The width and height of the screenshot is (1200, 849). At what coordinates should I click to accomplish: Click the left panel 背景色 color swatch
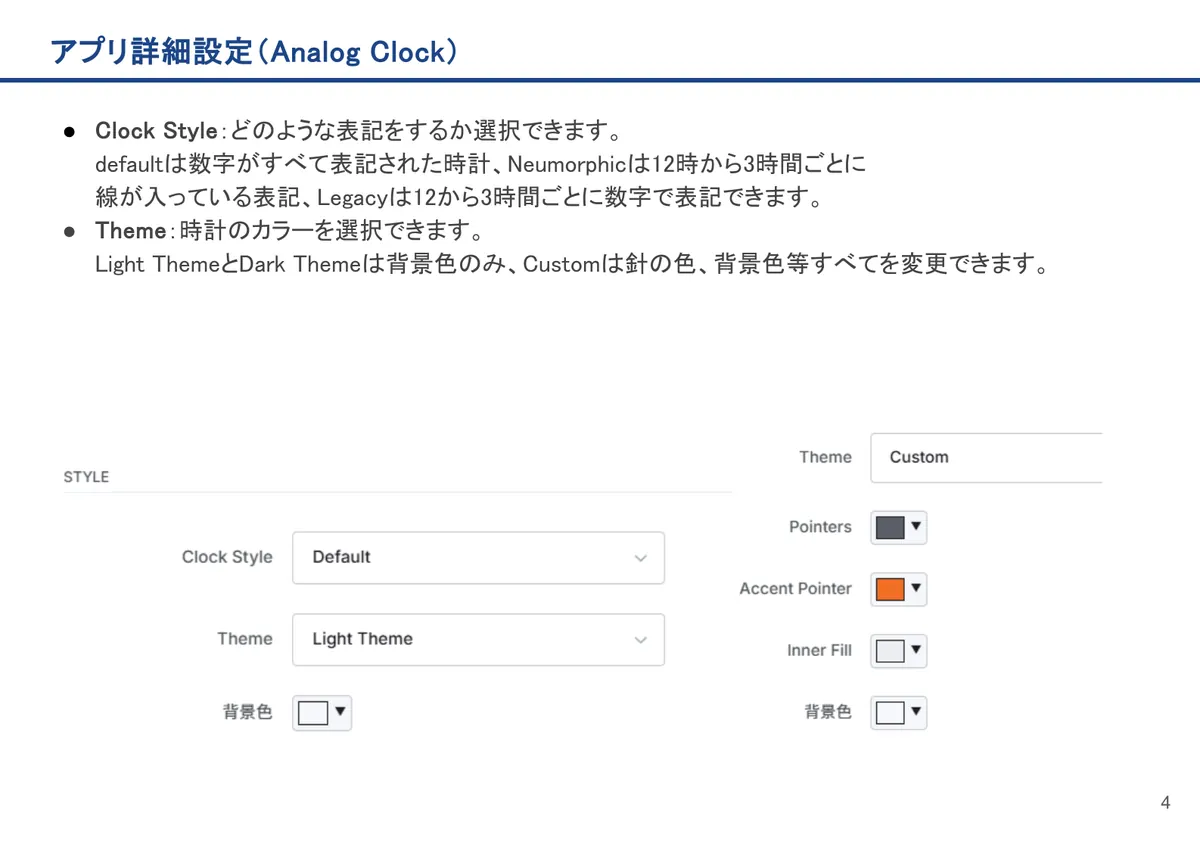coord(322,713)
